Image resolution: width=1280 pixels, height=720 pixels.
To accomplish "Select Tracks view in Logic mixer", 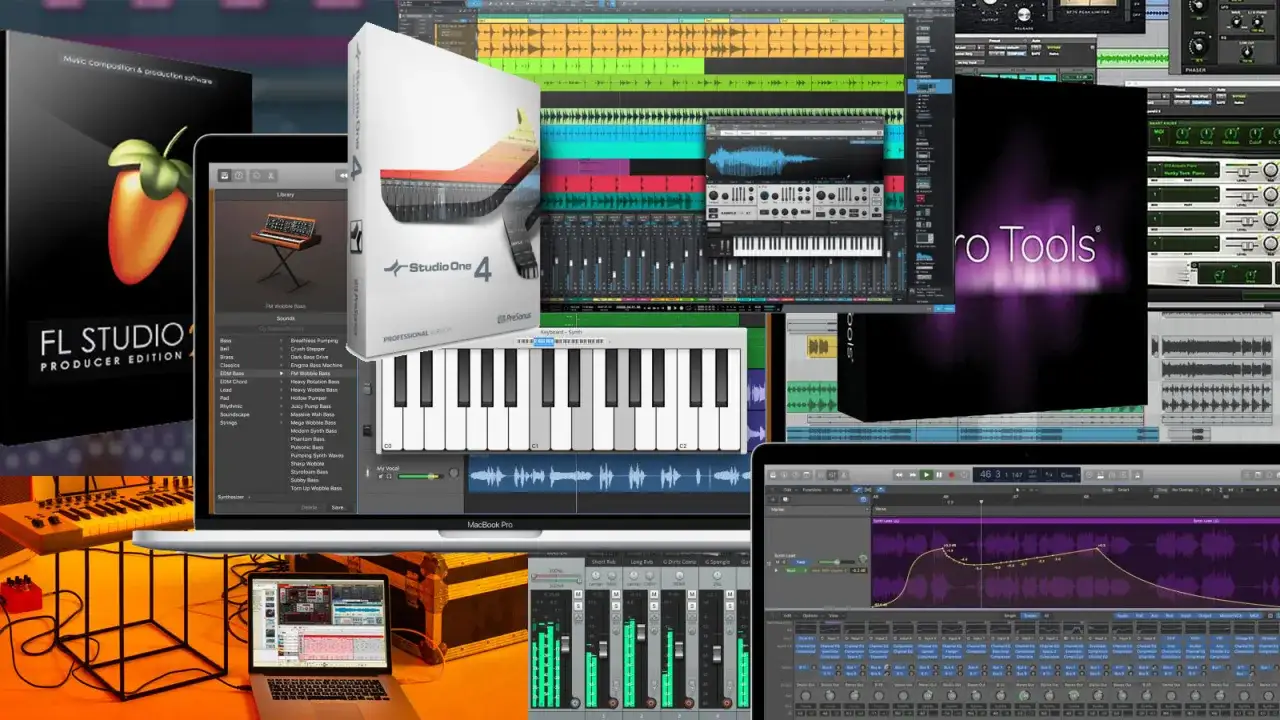I will tap(1030, 616).
